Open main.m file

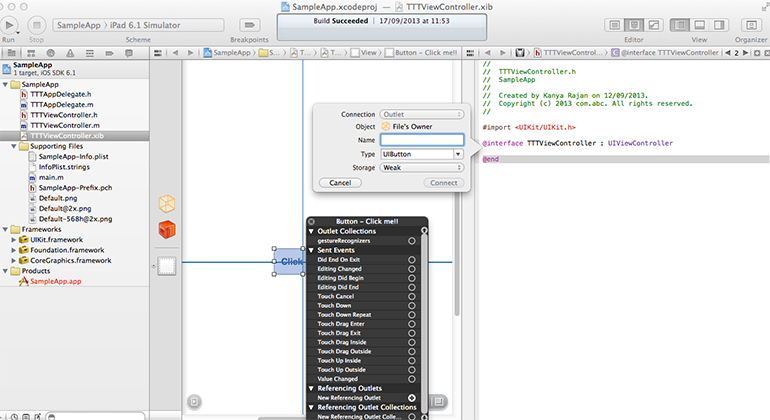point(51,177)
